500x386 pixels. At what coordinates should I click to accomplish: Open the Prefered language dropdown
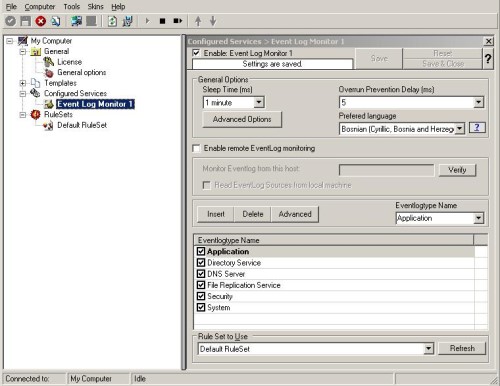[x=459, y=129]
